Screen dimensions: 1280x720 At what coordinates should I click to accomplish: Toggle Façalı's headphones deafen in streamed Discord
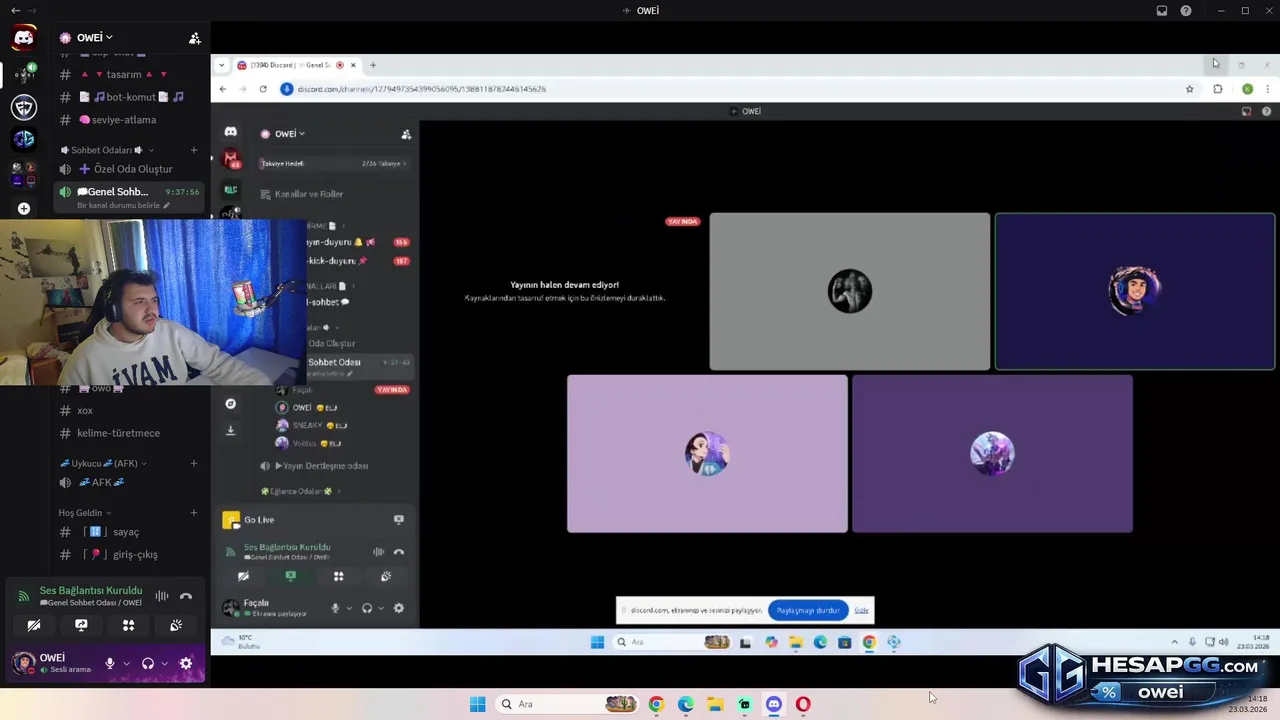(x=367, y=608)
